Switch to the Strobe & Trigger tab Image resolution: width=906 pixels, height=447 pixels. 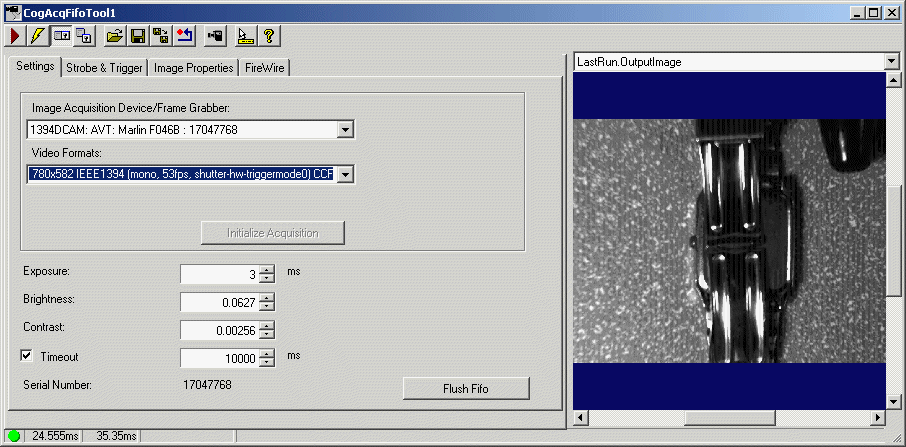(x=105, y=68)
